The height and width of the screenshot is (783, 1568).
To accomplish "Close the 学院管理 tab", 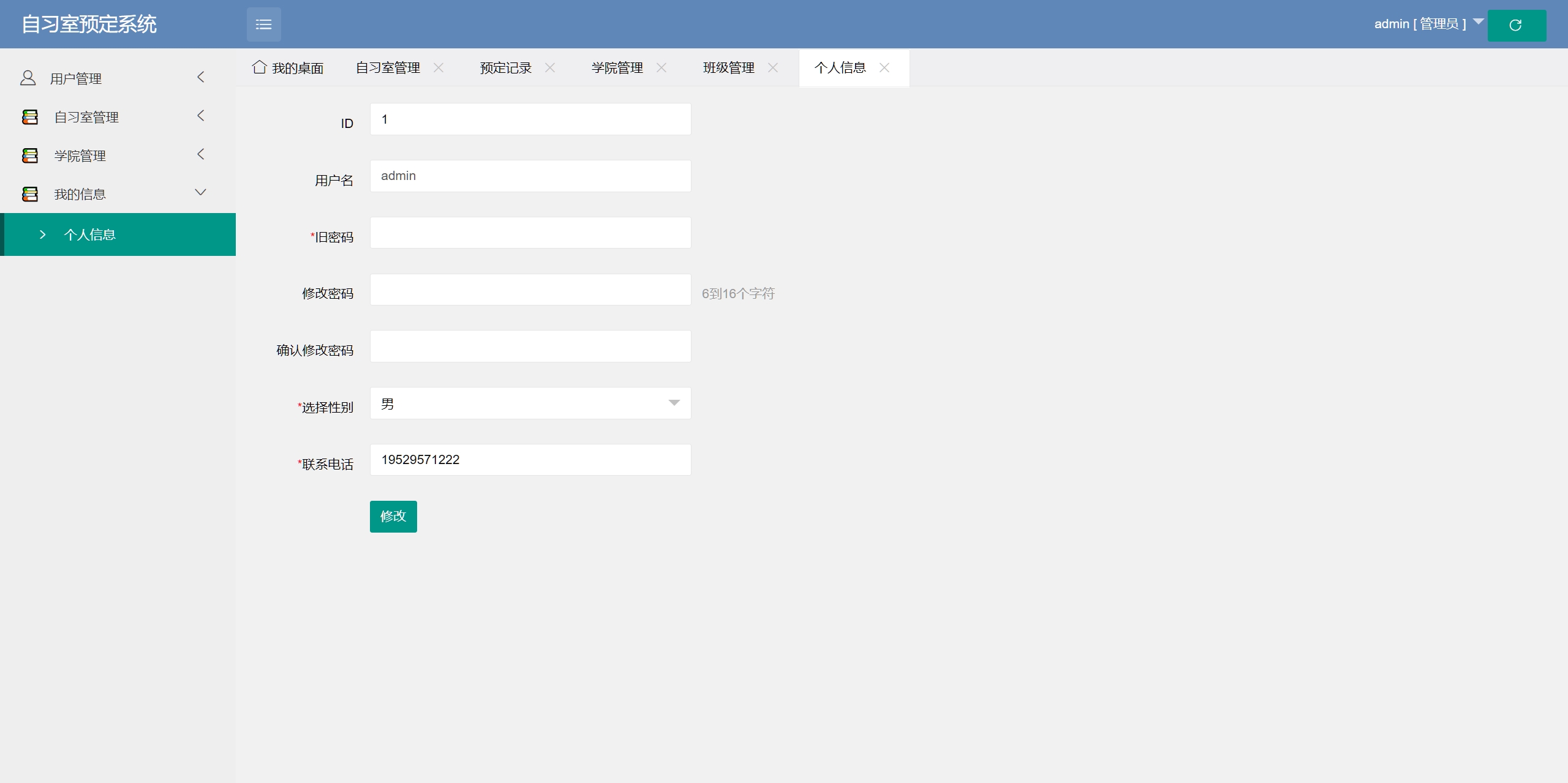I will pyautogui.click(x=661, y=67).
